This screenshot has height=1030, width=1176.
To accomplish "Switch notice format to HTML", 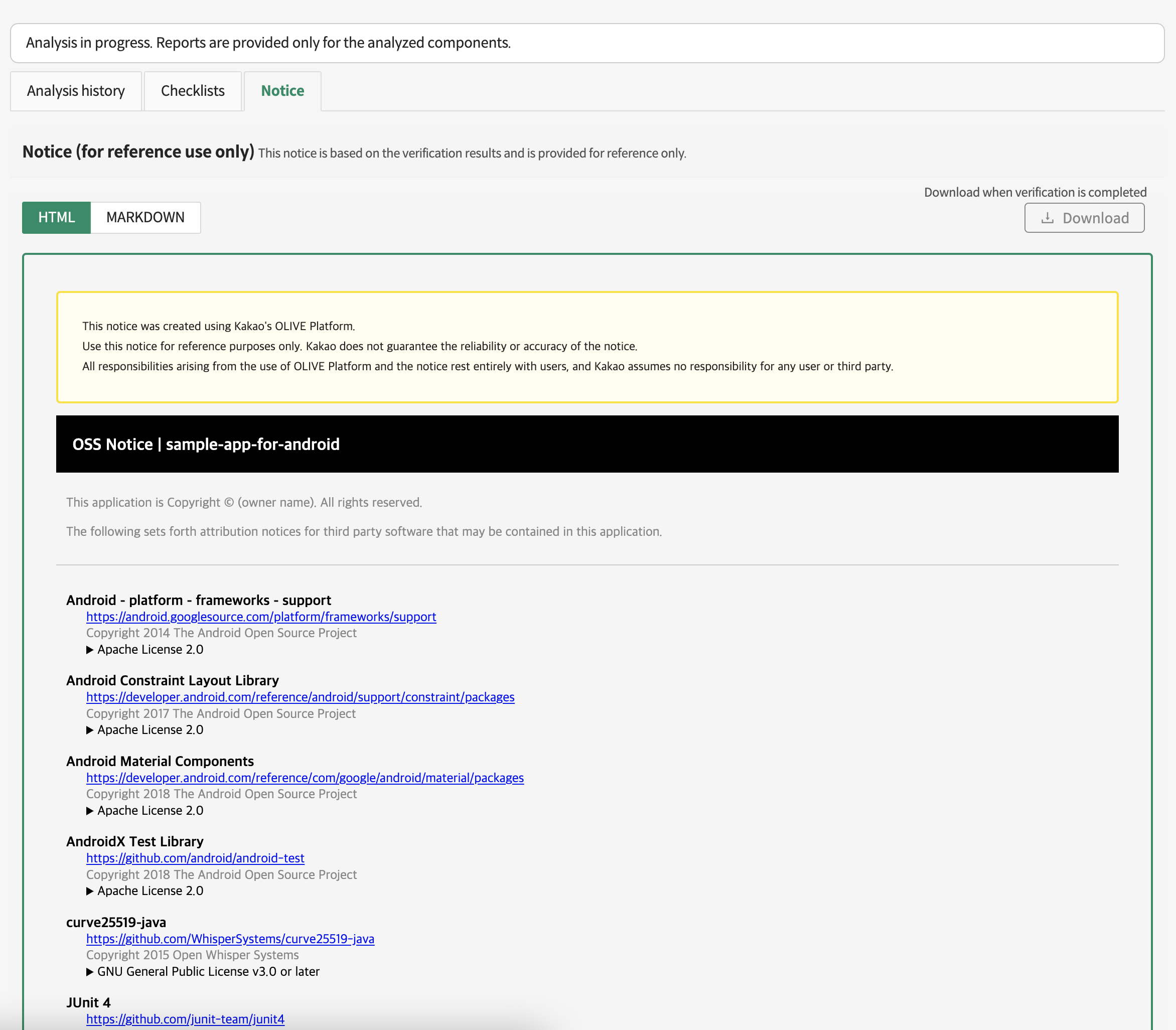I will [56, 217].
